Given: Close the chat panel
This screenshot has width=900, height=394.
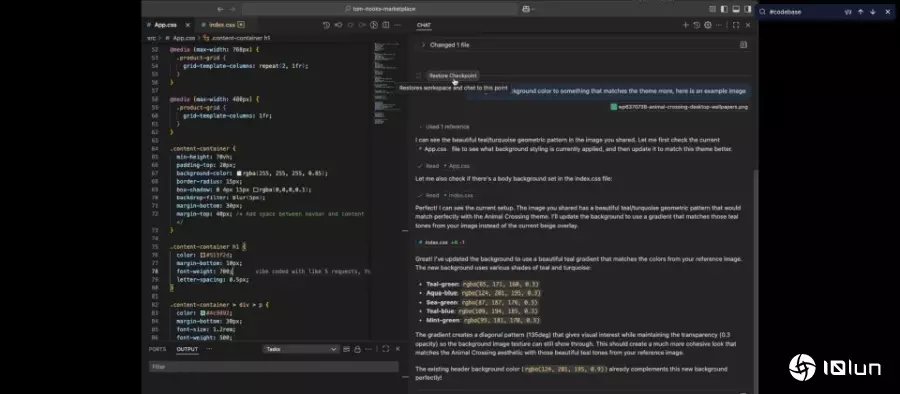Looking at the screenshot, I should [747, 25].
